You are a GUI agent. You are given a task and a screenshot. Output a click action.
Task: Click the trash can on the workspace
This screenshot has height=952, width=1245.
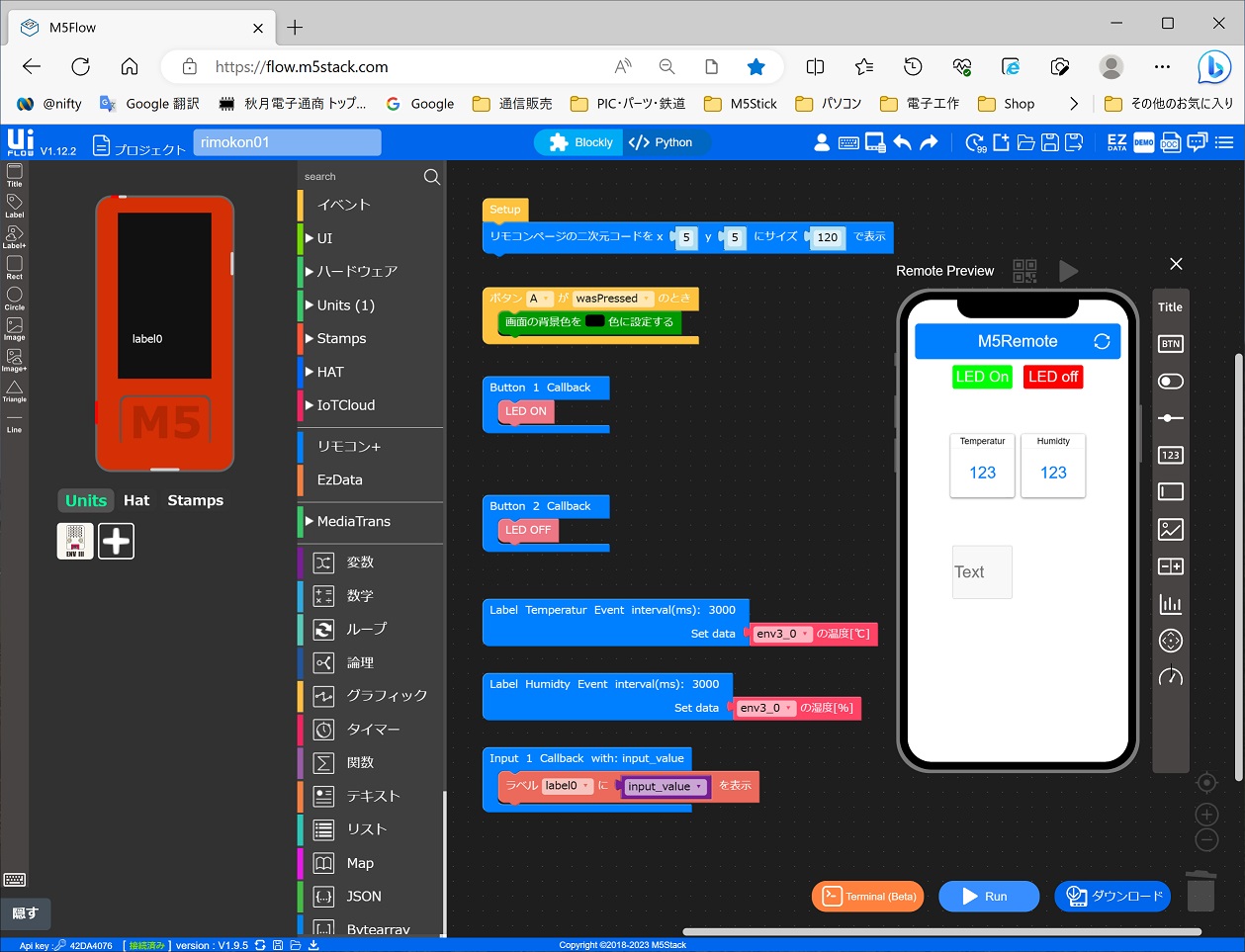point(1201,890)
